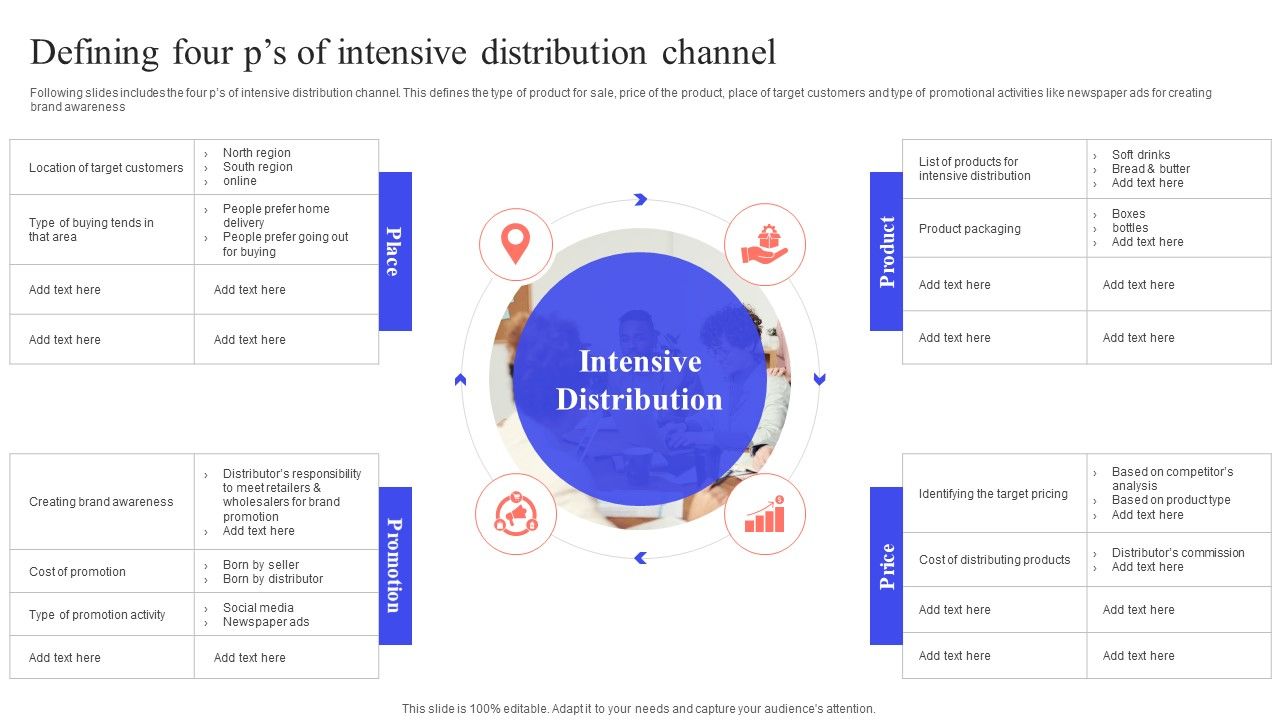Click "Distributor's commission" bullet
The image size is (1280, 720).
1178,553
